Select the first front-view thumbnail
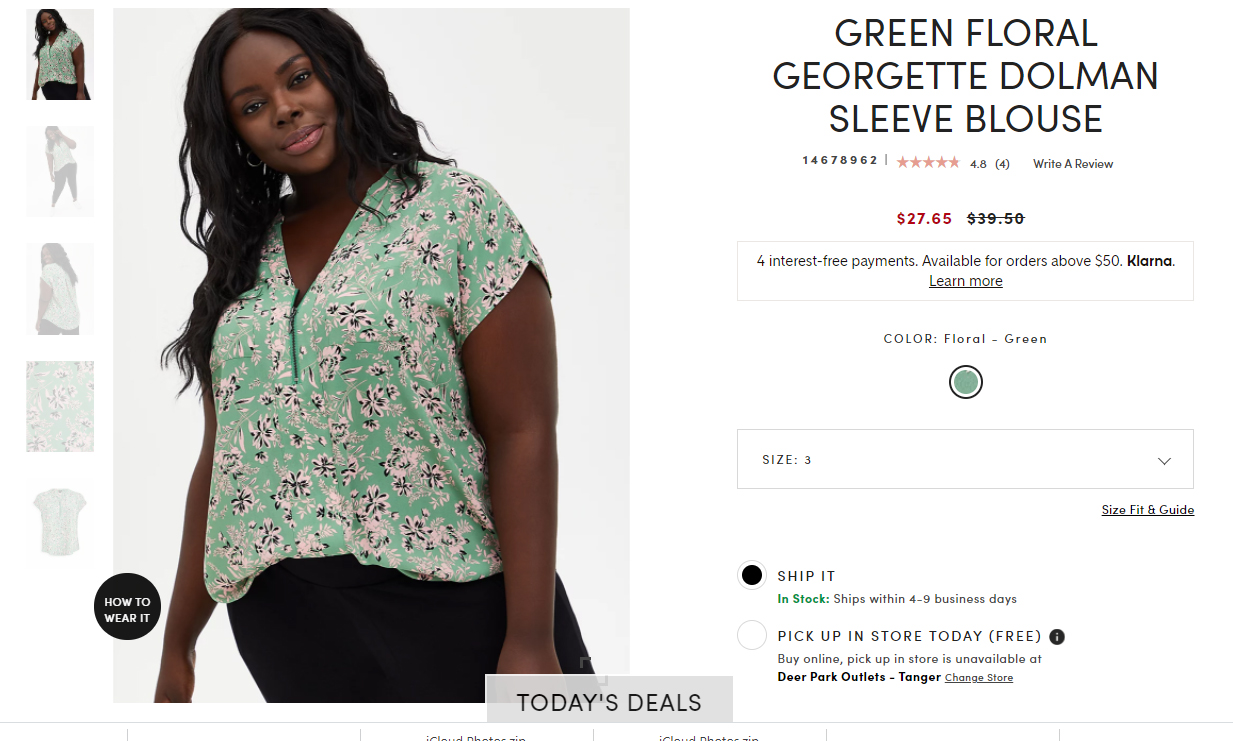1233x741 pixels. 60,55
